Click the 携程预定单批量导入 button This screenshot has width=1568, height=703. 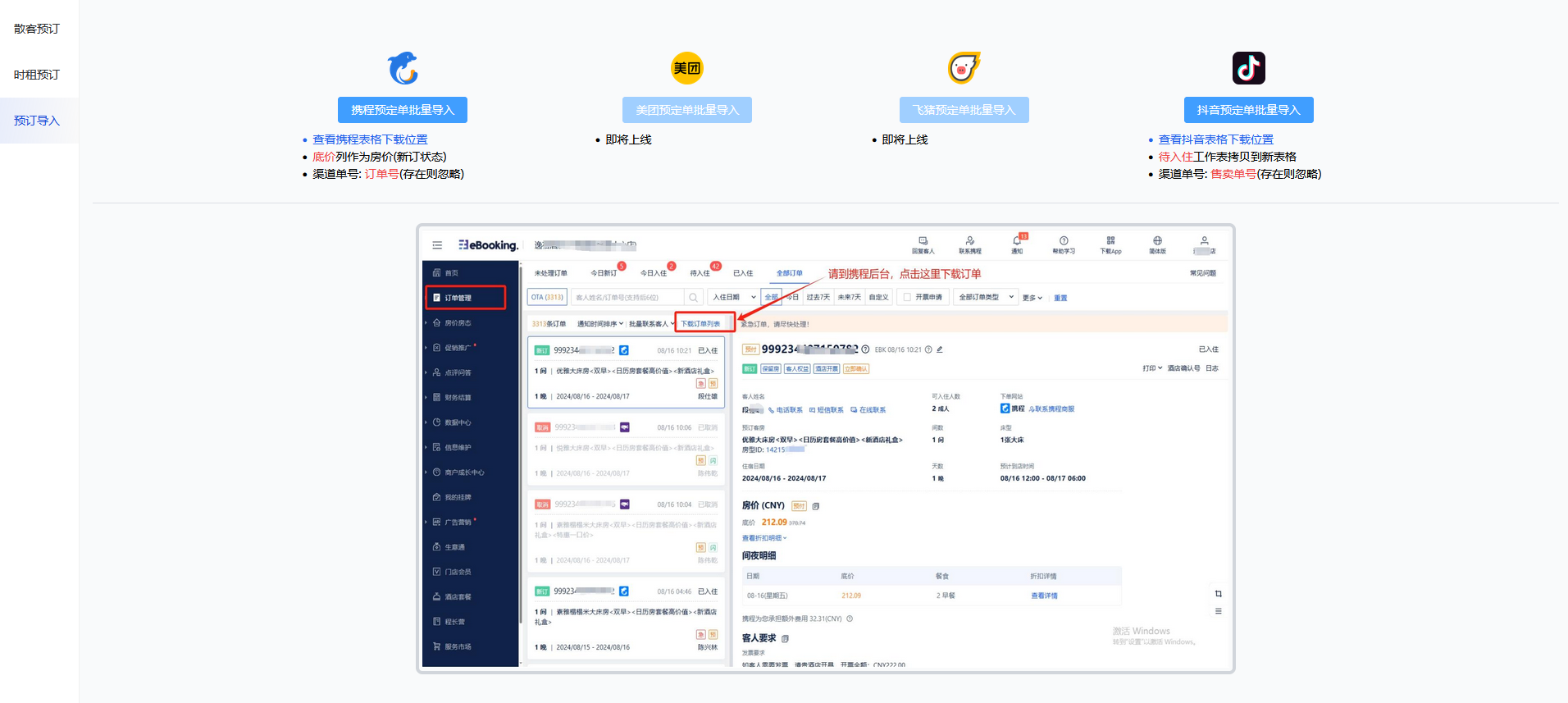[403, 110]
